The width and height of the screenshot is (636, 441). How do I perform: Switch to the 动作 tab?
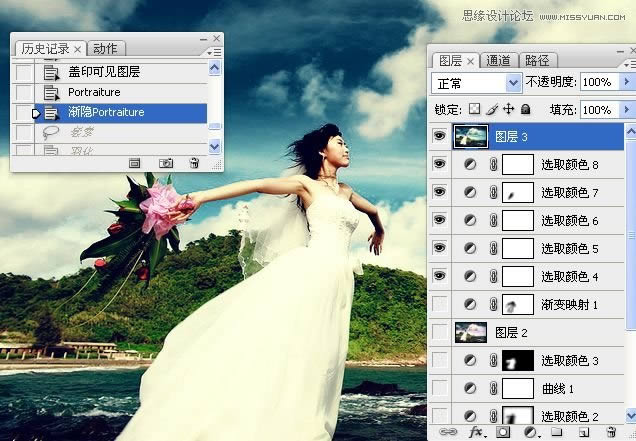click(104, 48)
